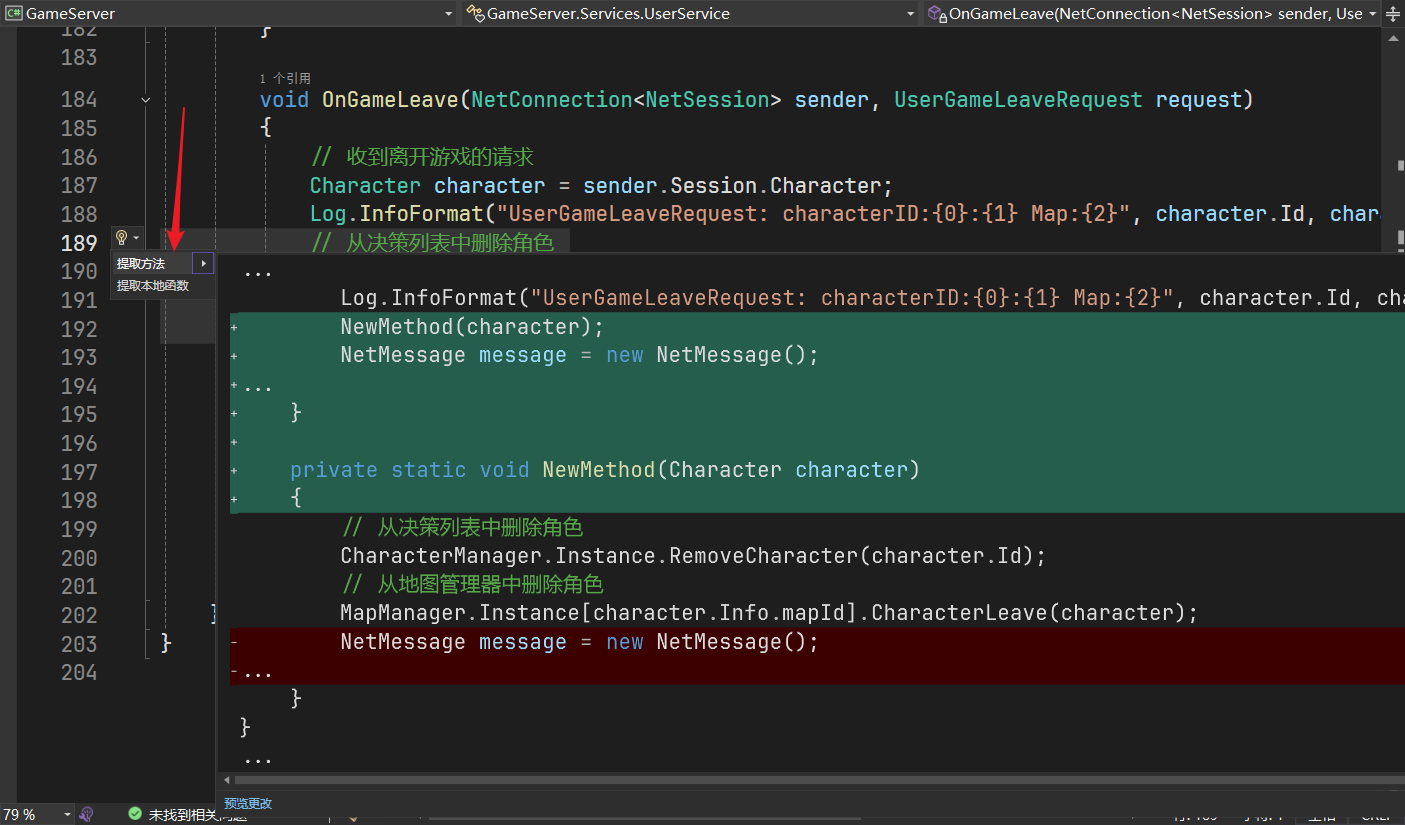Image resolution: width=1405 pixels, height=825 pixels.
Task: Open the OnGameLeave member dropdown
Action: point(1371,14)
